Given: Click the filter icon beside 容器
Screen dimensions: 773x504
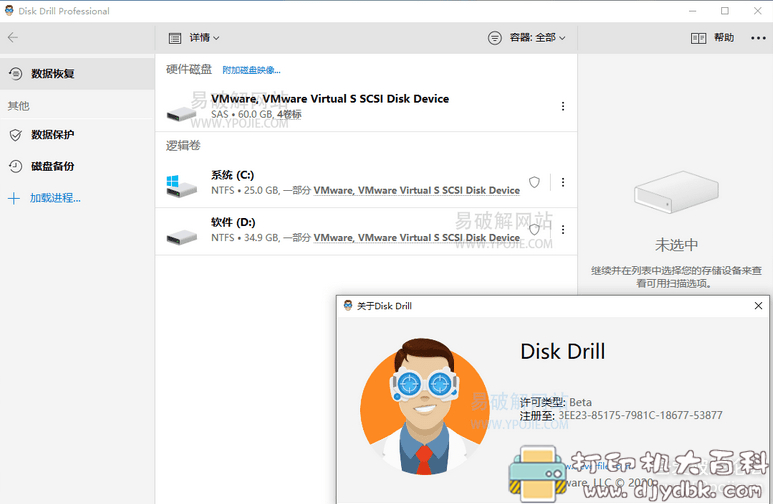Looking at the screenshot, I should [494, 37].
